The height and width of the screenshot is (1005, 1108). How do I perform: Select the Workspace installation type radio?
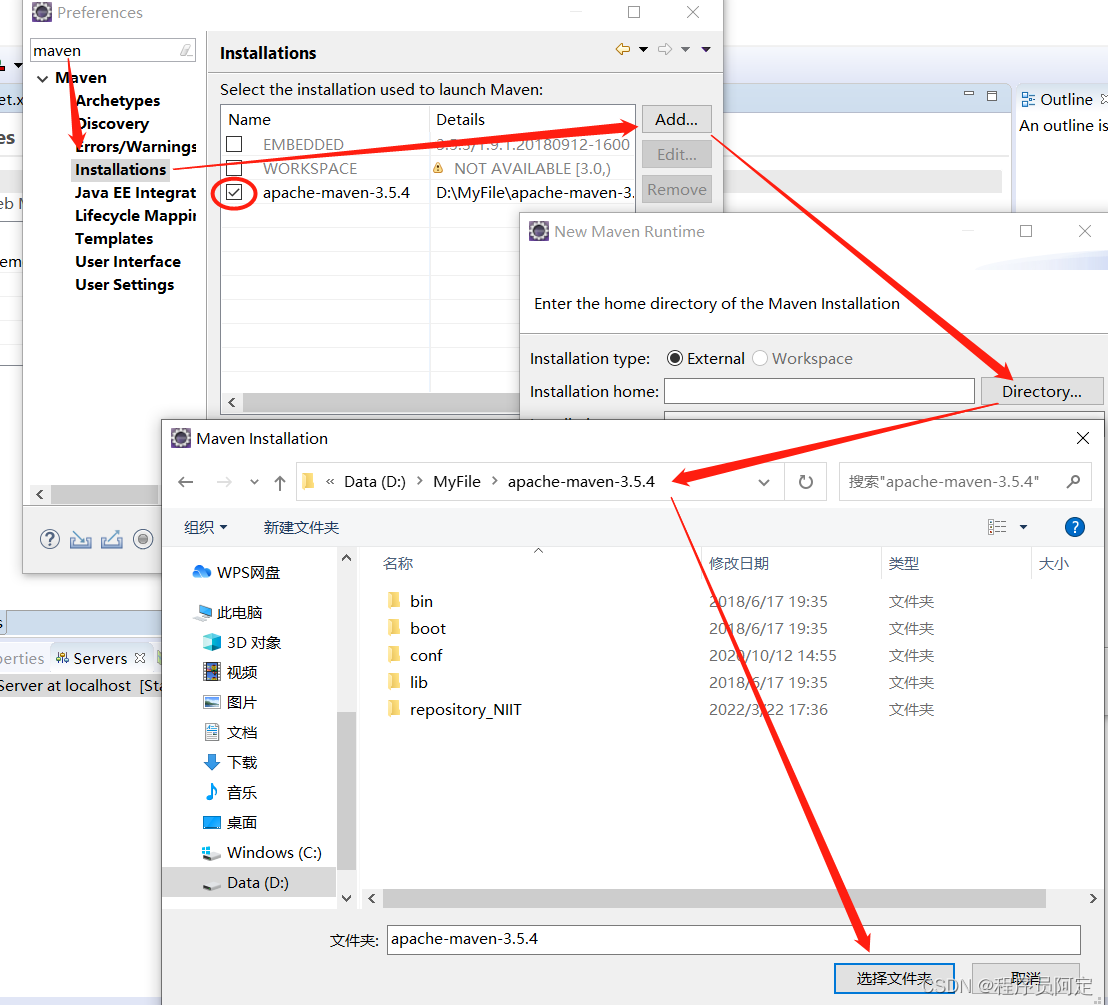click(760, 358)
